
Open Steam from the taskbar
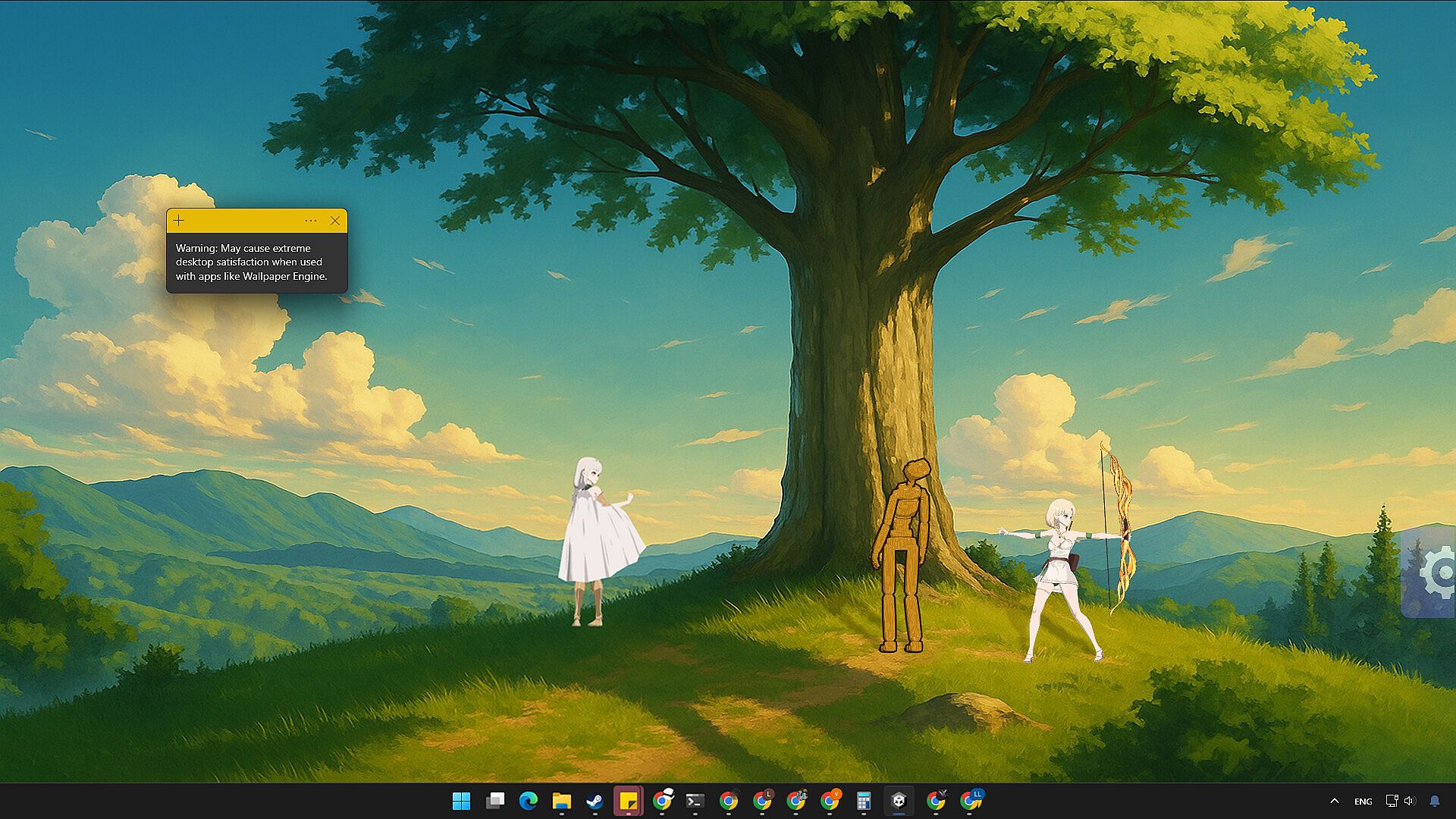595,801
